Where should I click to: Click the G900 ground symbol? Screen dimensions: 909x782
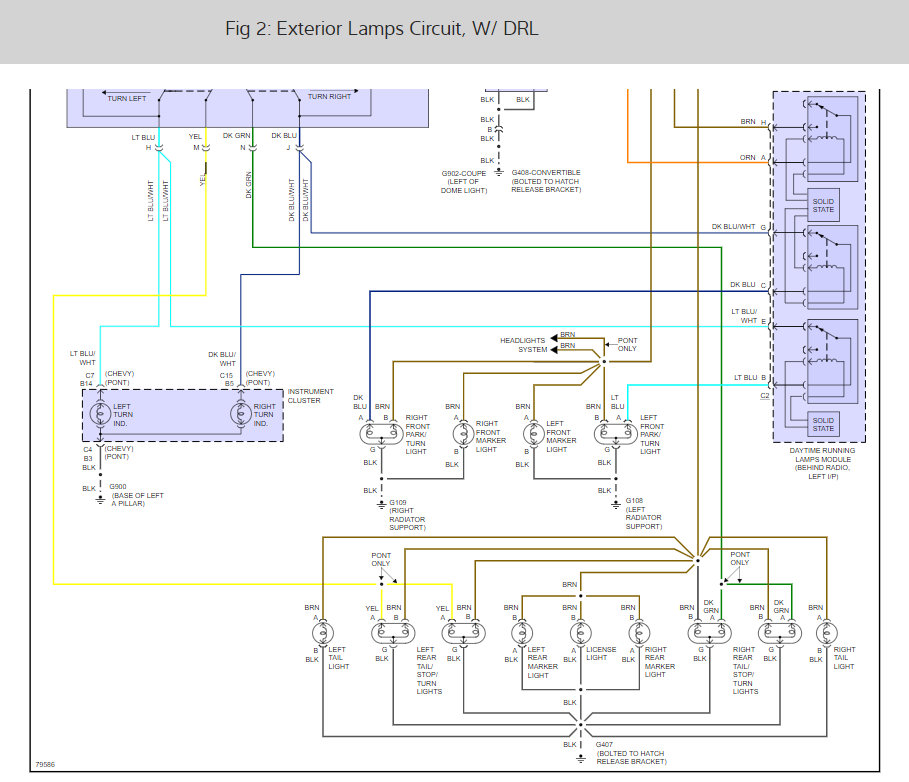[x=100, y=499]
